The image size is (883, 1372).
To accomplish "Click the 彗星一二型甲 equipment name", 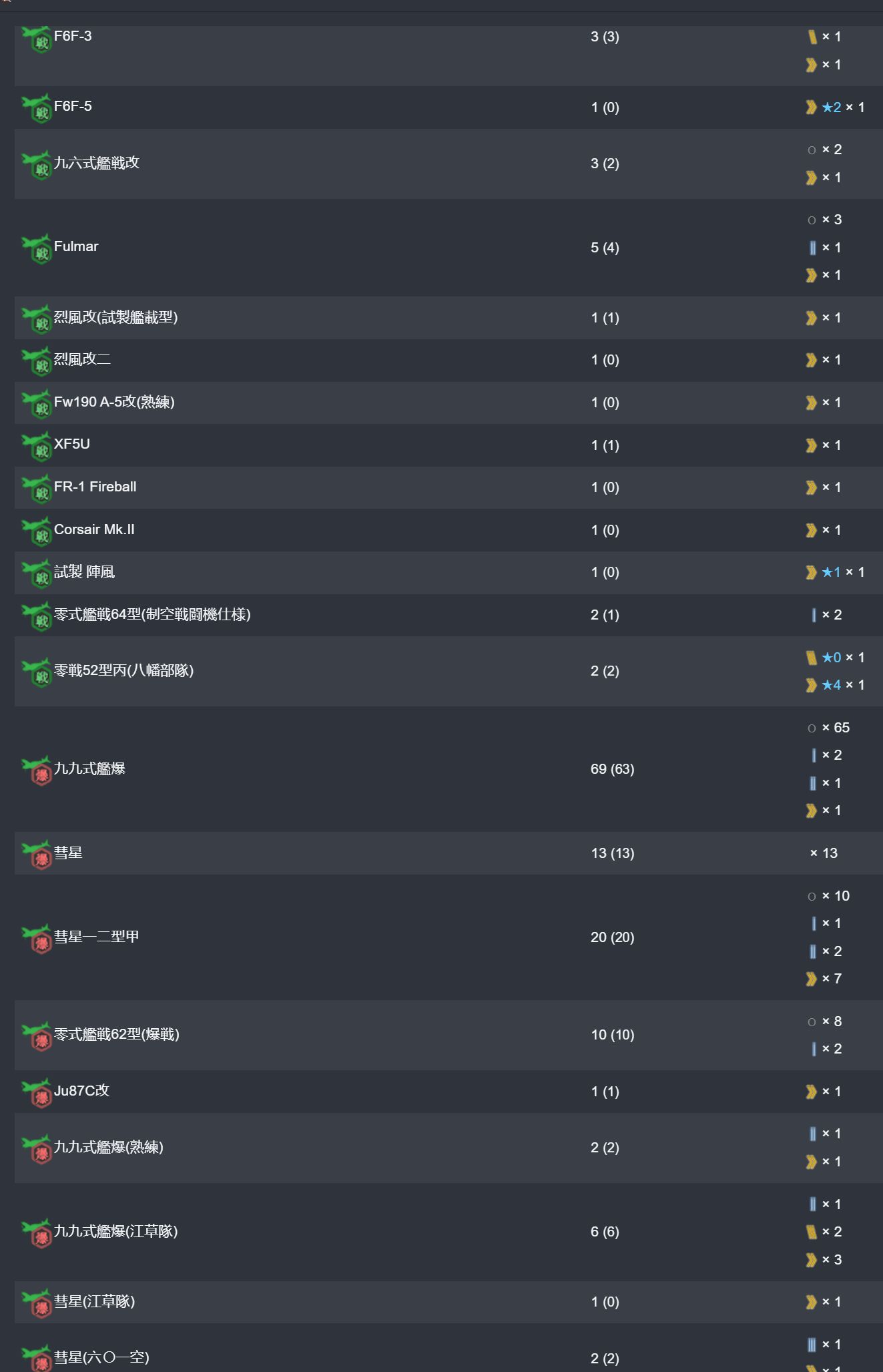I will pyautogui.click(x=96, y=937).
